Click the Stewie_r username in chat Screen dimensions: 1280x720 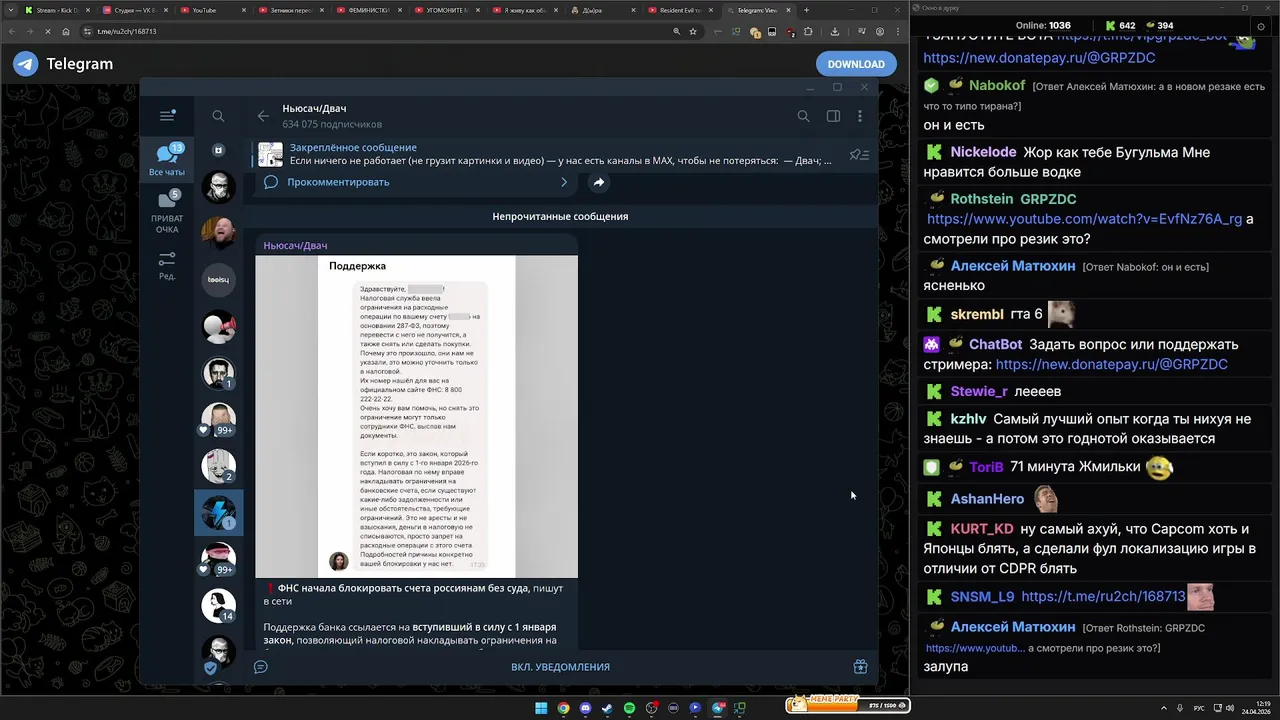pyautogui.click(x=979, y=391)
